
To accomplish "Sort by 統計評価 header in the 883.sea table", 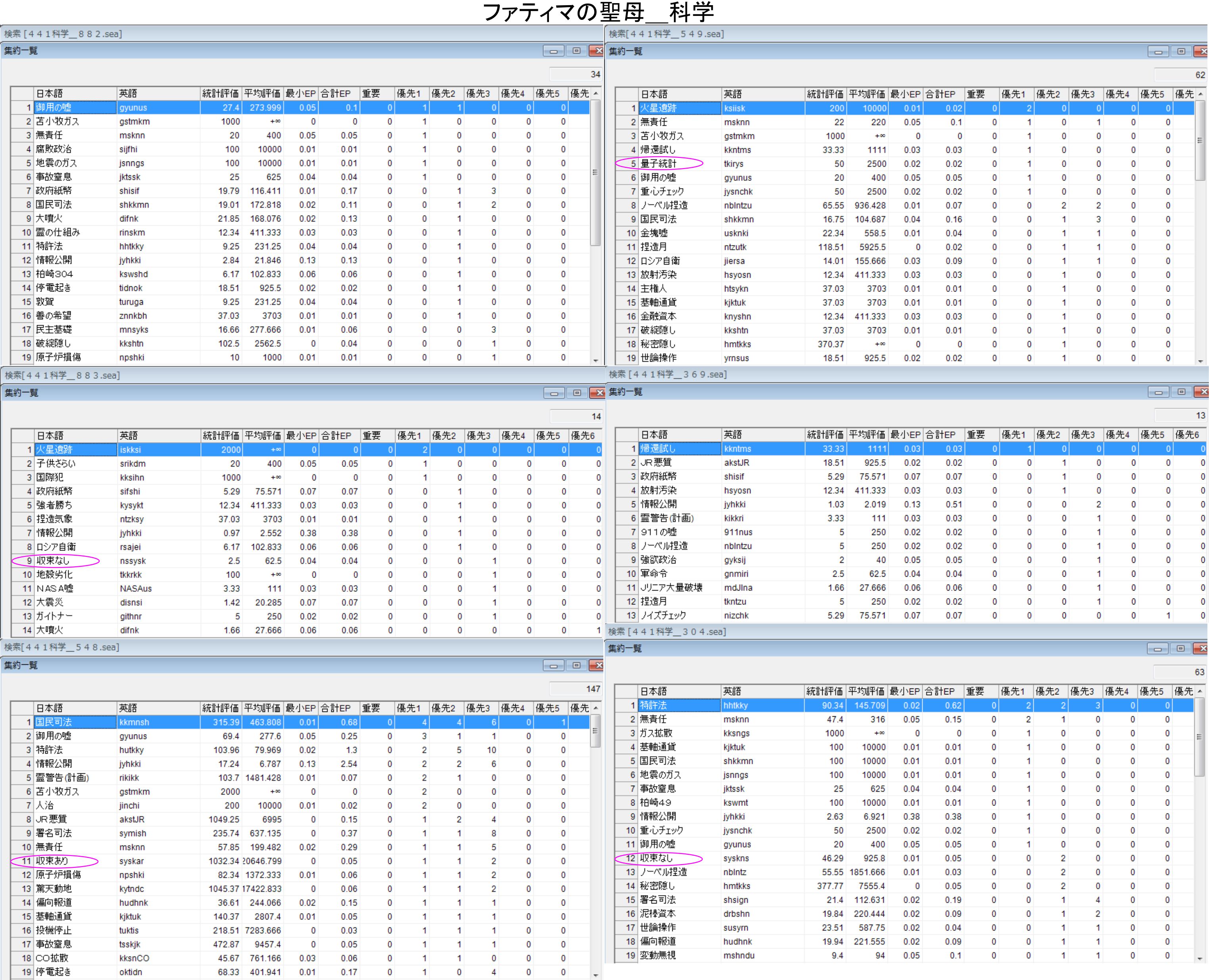I will pyautogui.click(x=221, y=436).
